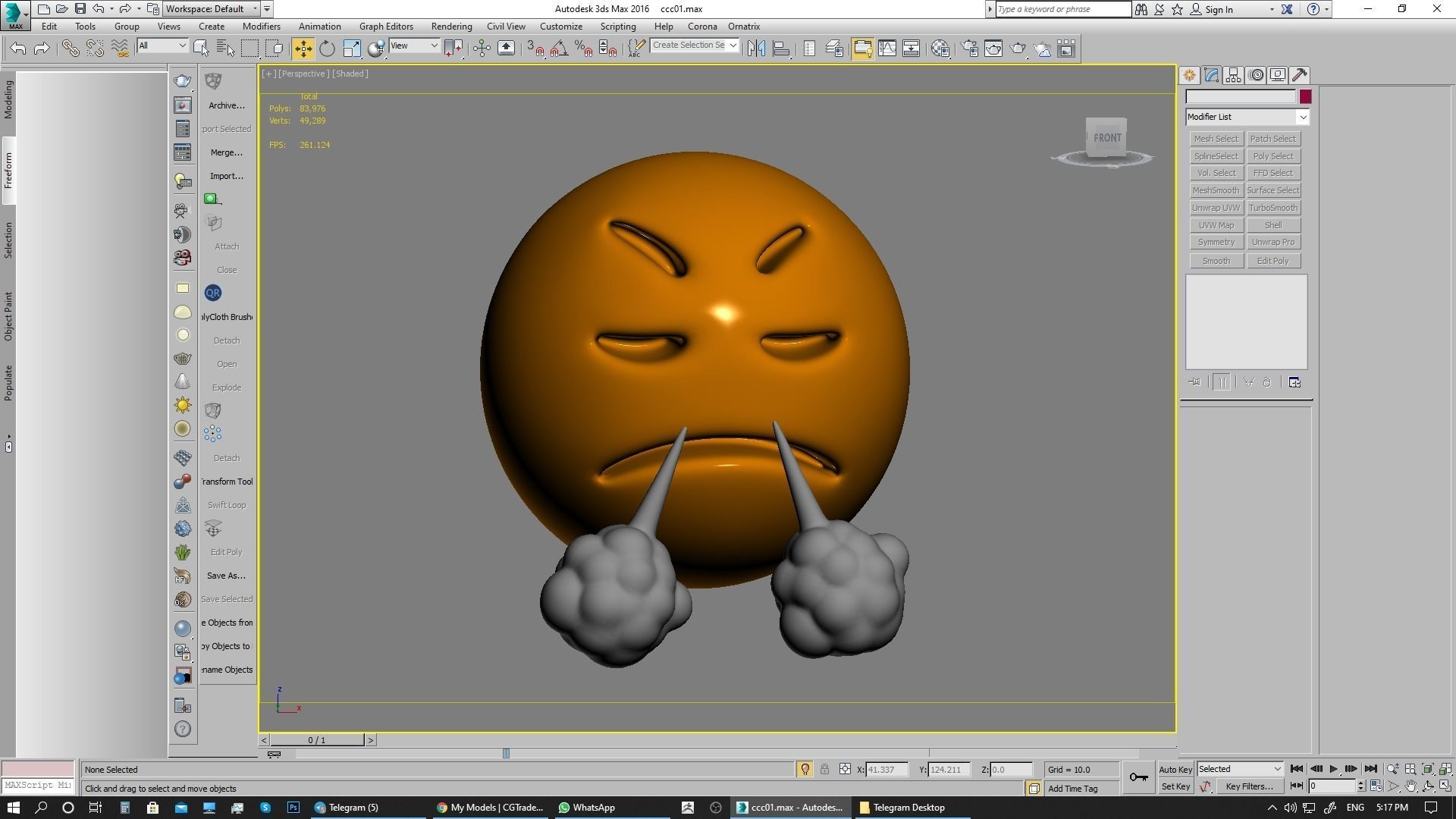This screenshot has height=819, width=1456.
Task: Toggle 3D Snaps
Action: (535, 49)
